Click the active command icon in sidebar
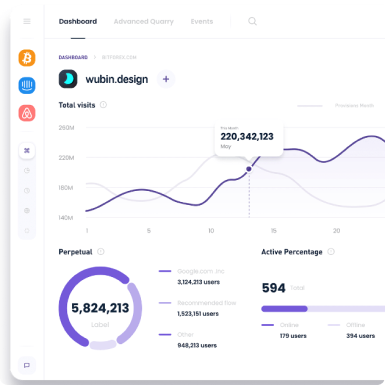The height and width of the screenshot is (385, 385). [x=27, y=151]
